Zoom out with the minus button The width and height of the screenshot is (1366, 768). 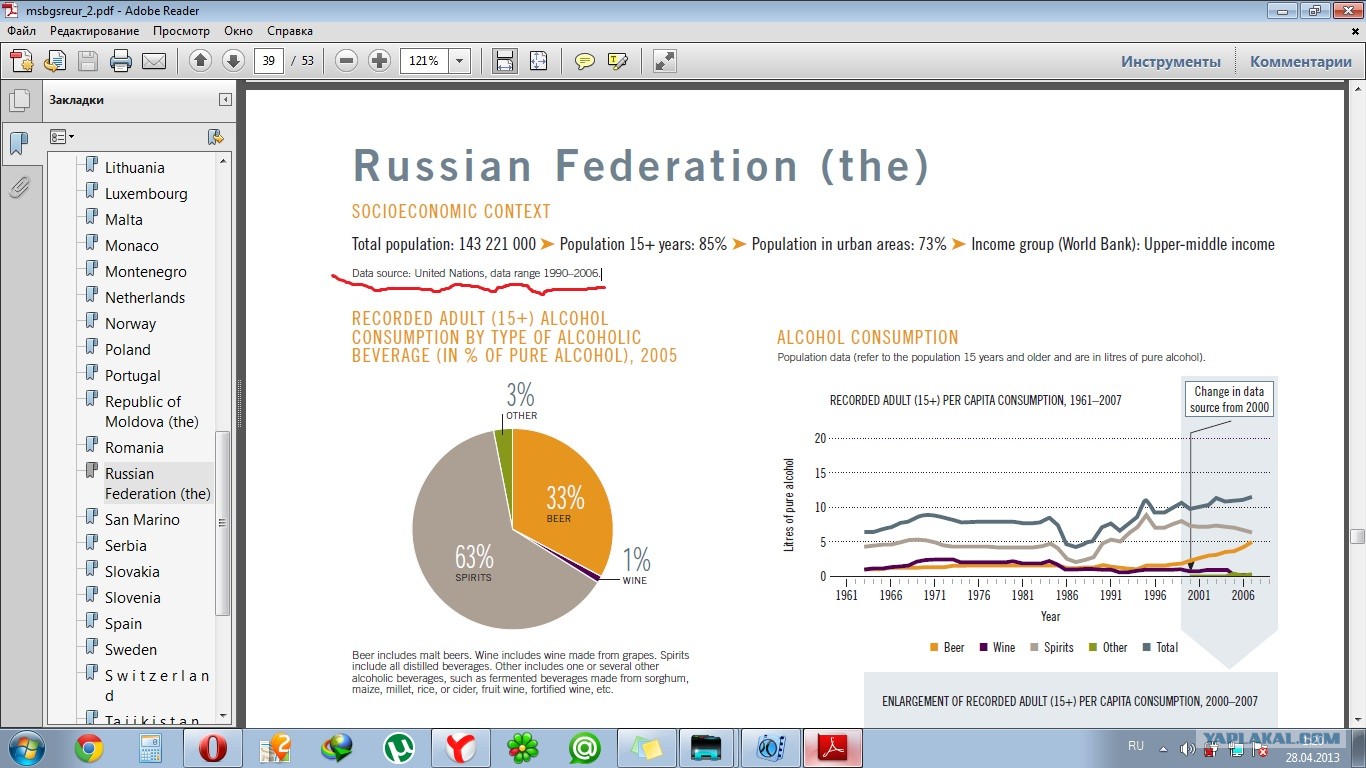point(346,61)
